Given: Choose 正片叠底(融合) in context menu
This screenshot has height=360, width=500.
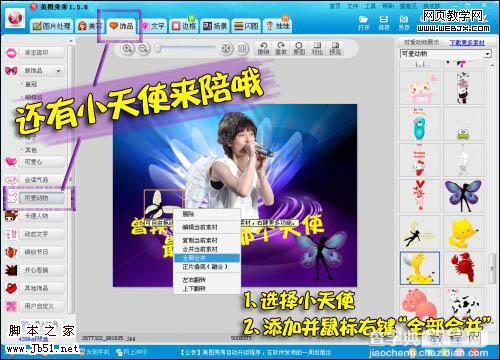Looking at the screenshot, I should click(207, 267).
